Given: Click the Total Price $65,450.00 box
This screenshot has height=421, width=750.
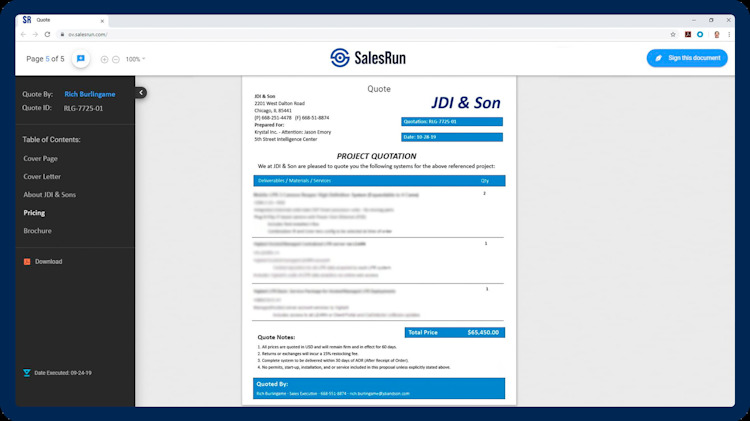Looking at the screenshot, I should point(454,332).
